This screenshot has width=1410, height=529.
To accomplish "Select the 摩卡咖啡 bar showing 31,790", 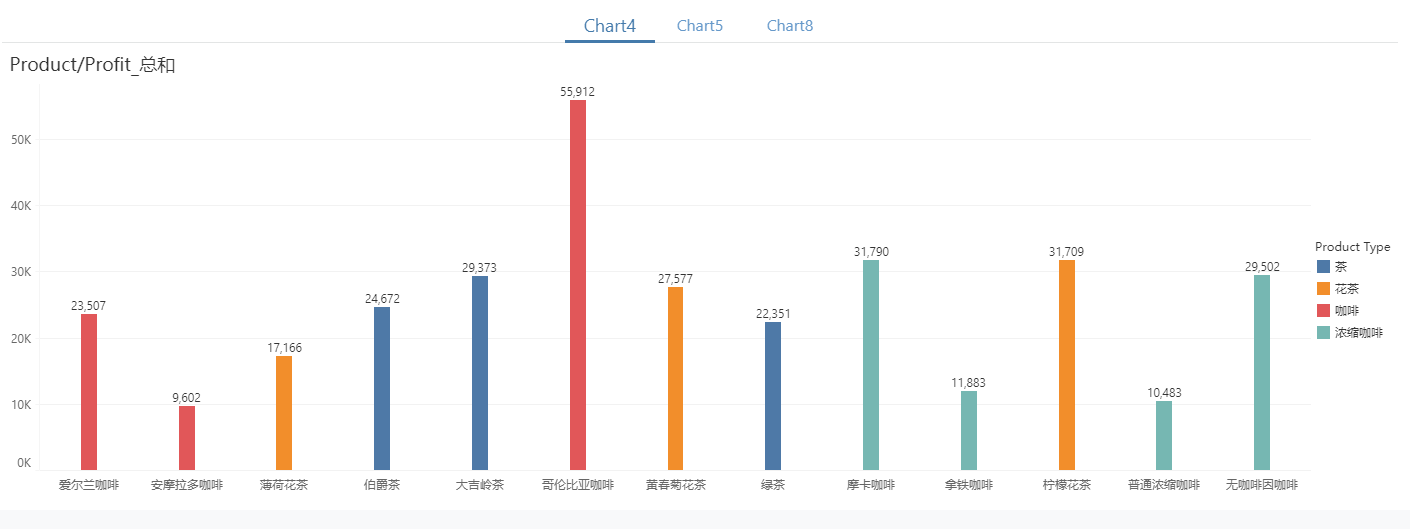I will tap(871, 365).
